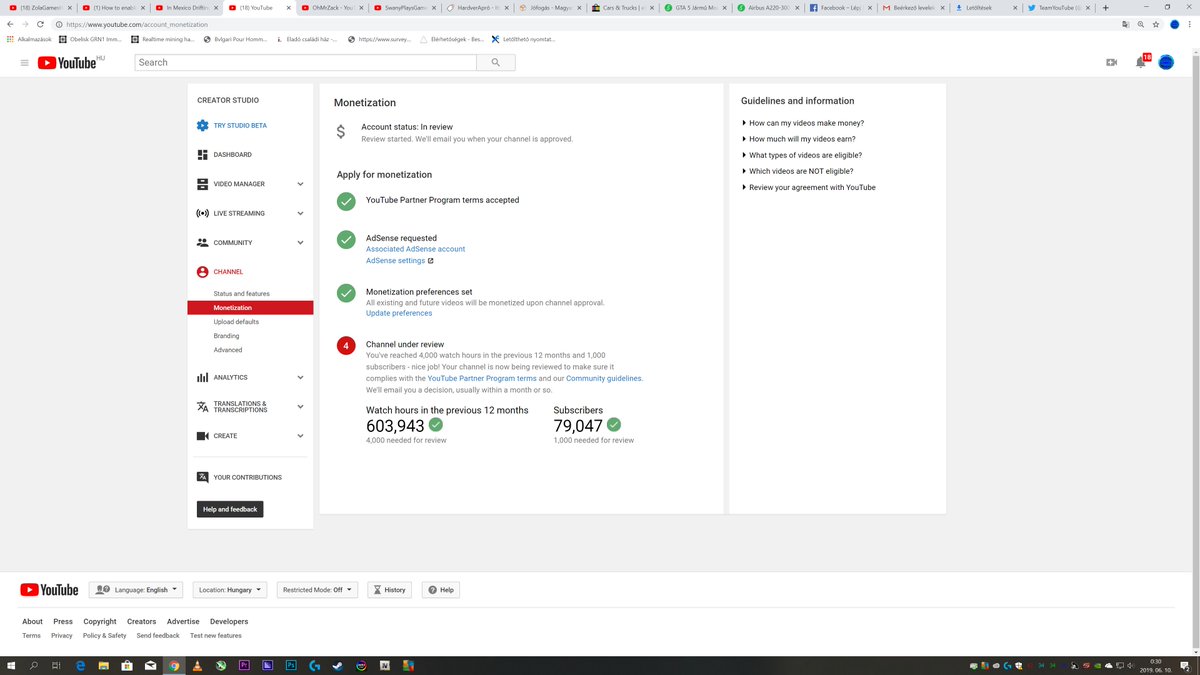Expand the Community section chevron
The image size is (1200, 675).
coord(300,242)
